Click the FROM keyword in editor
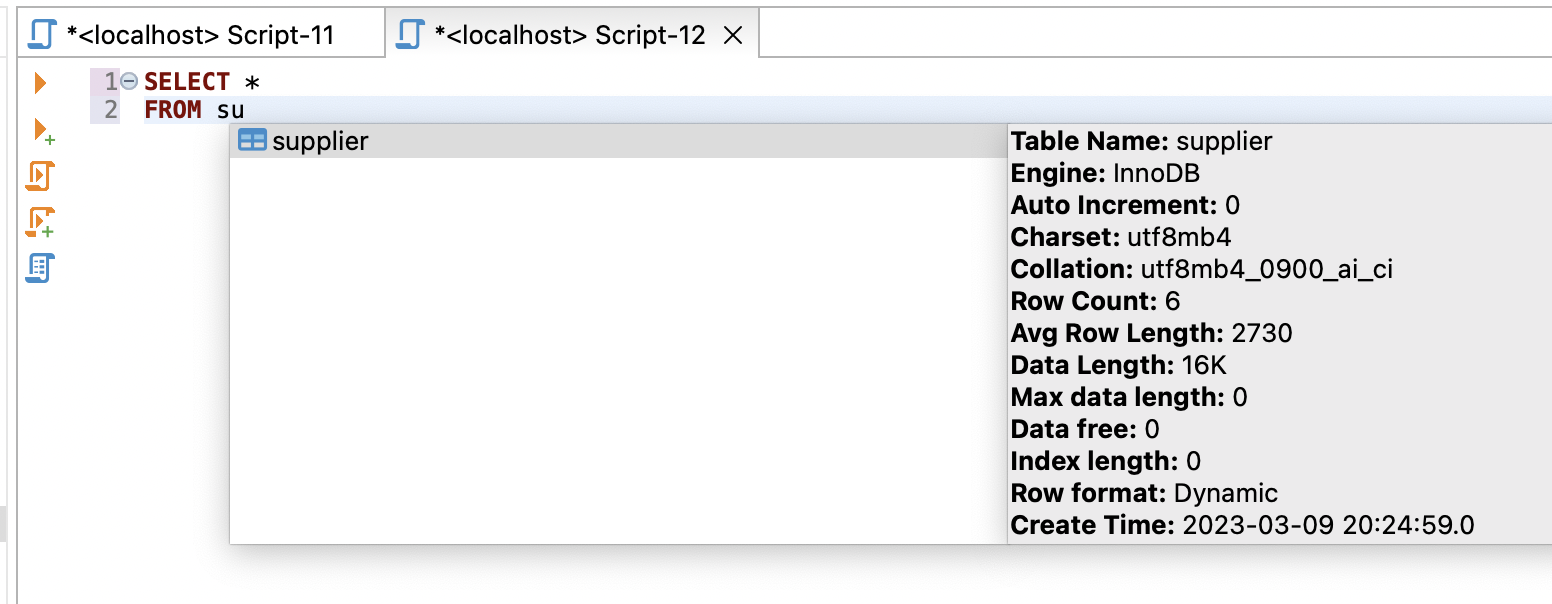The image size is (1552, 604). tap(173, 110)
